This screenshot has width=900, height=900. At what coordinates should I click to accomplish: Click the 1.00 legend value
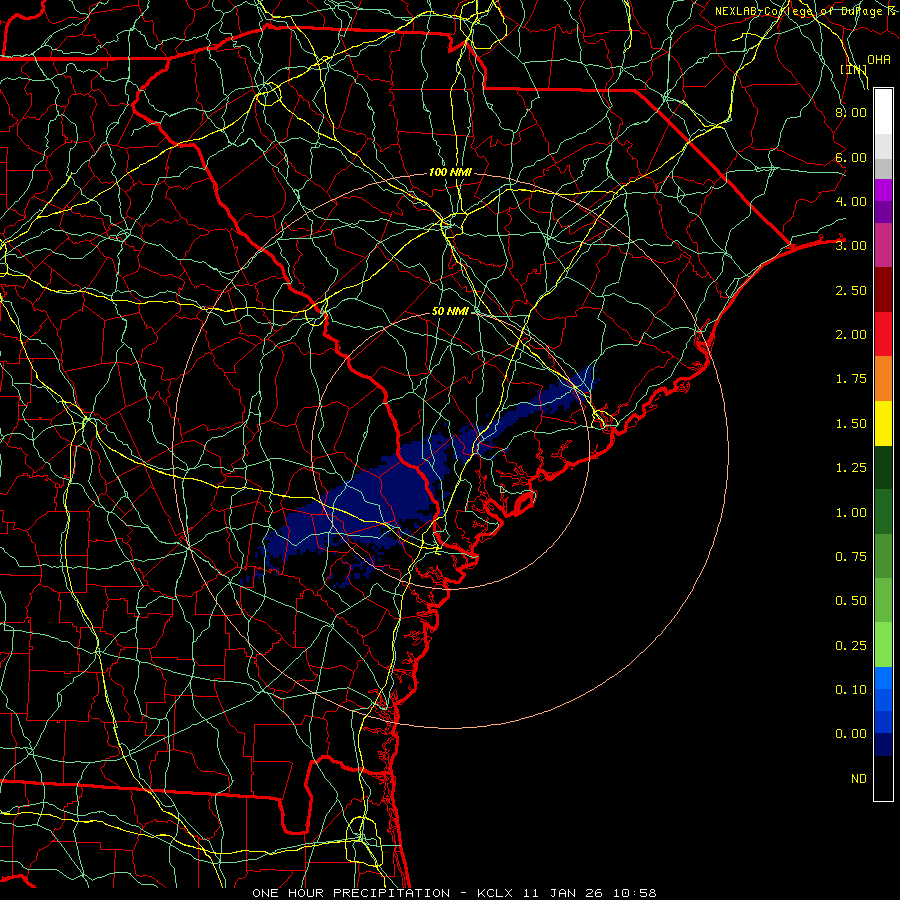click(851, 513)
